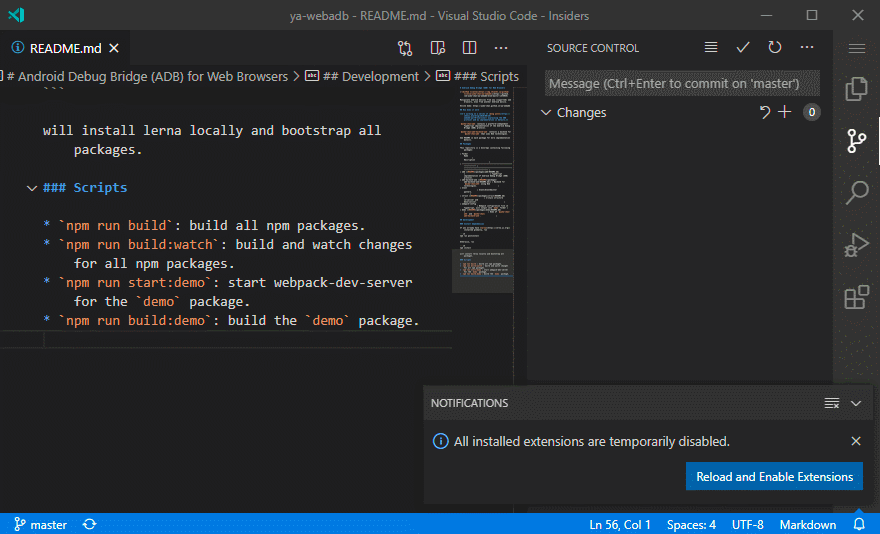The width and height of the screenshot is (880, 534).
Task: Change language mode via Markdown entry
Action: click(x=808, y=524)
